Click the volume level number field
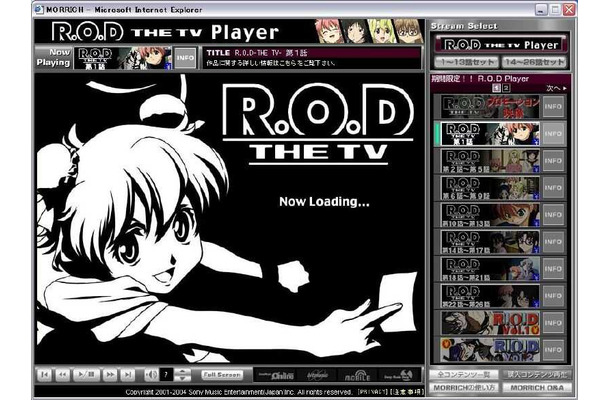The width and height of the screenshot is (610, 400). pyautogui.click(x=167, y=375)
